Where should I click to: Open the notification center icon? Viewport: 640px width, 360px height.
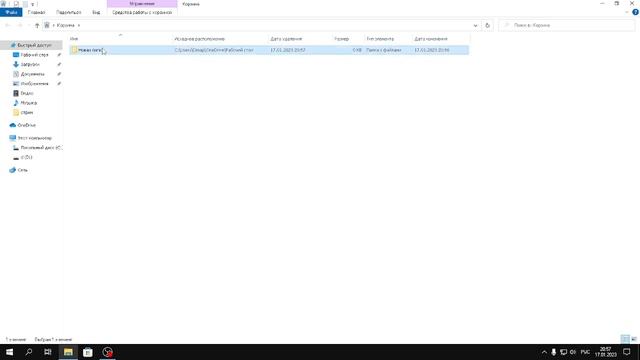[x=627, y=352]
